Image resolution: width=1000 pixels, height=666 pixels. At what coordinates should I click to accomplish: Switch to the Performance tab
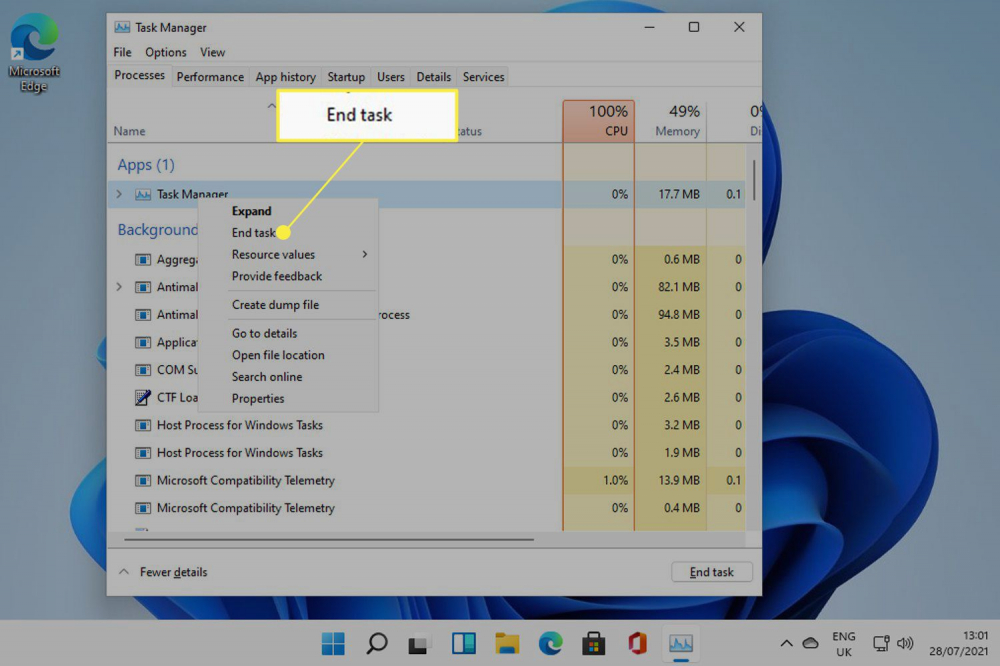pyautogui.click(x=210, y=77)
